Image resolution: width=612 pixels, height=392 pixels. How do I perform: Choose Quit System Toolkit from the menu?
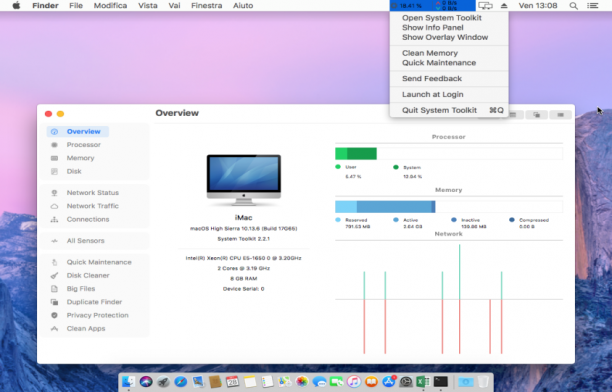click(x=449, y=110)
